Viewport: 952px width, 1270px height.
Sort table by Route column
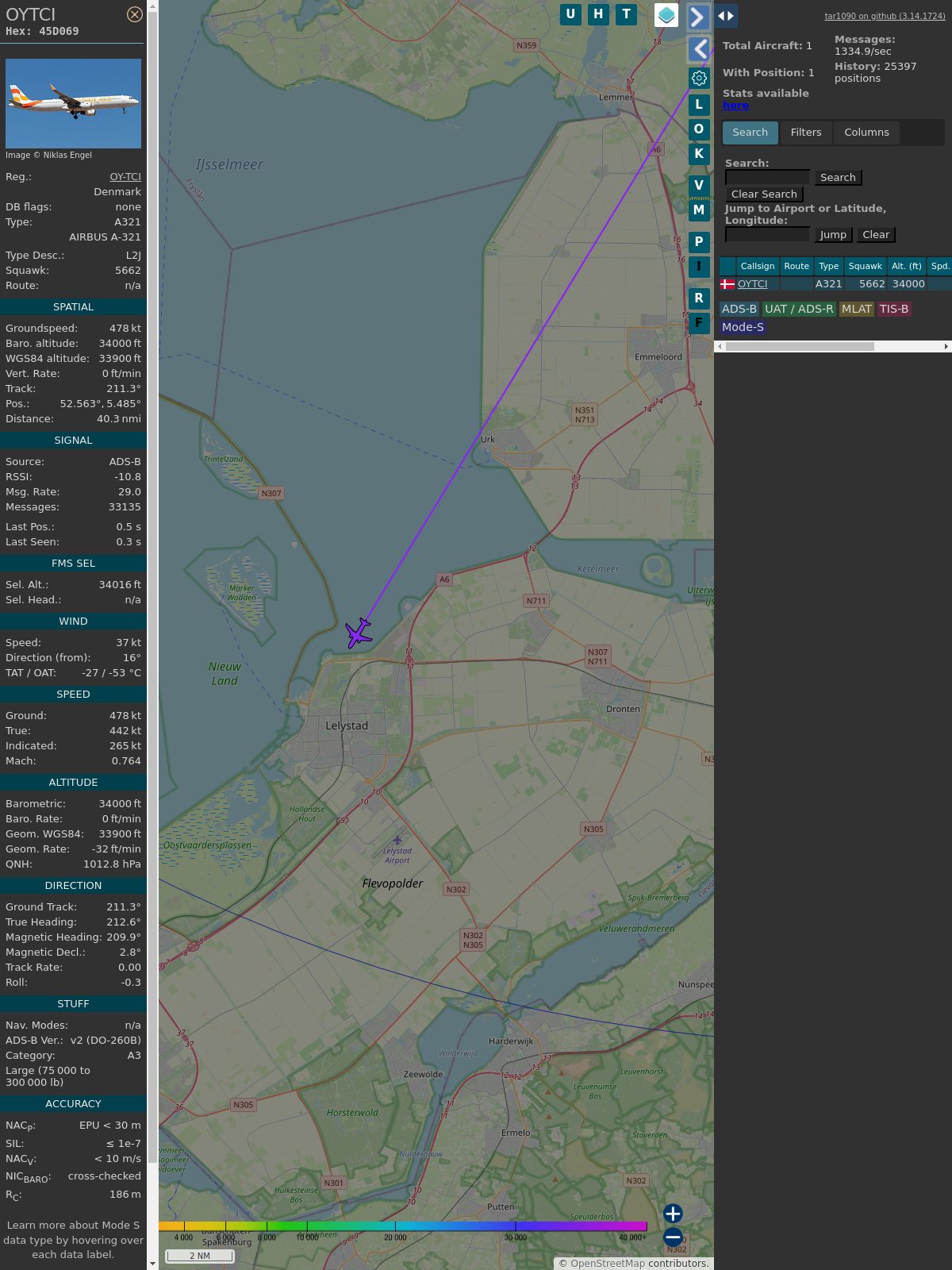pyautogui.click(x=797, y=266)
